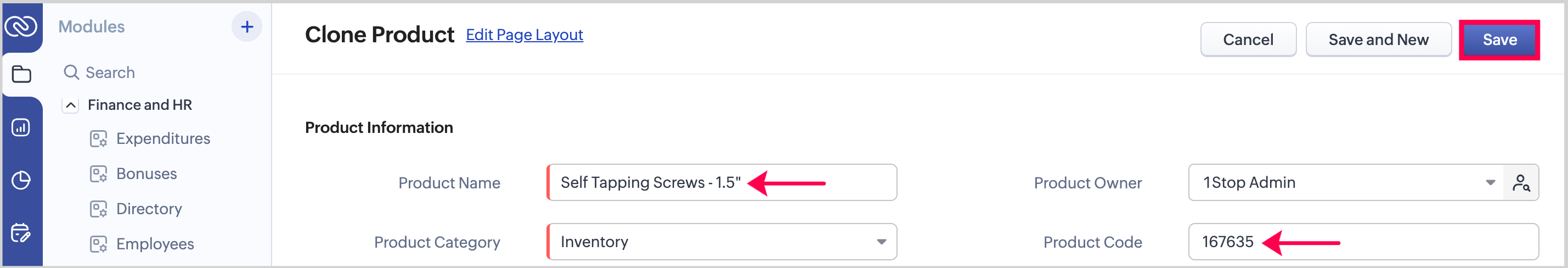
Task: Open the Reports chart icon in sidebar
Action: pos(21,127)
